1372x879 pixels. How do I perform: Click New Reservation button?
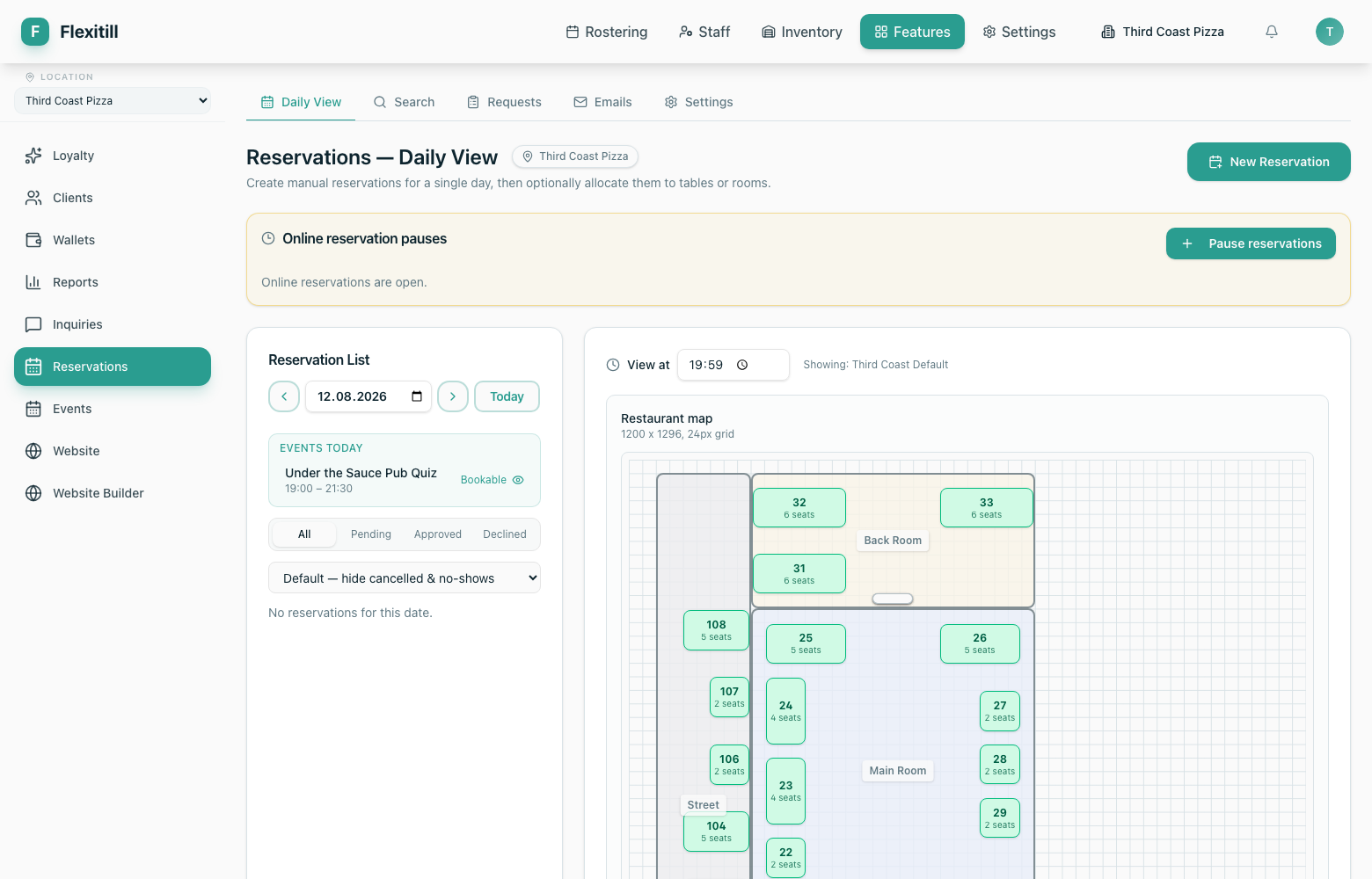point(1269,162)
